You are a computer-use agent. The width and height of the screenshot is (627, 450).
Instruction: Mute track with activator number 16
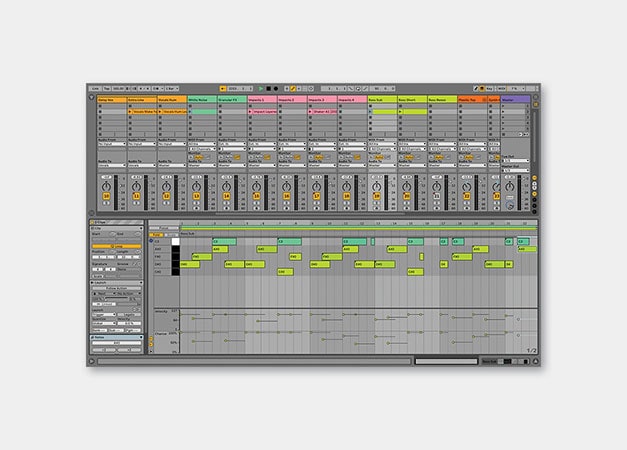click(286, 196)
